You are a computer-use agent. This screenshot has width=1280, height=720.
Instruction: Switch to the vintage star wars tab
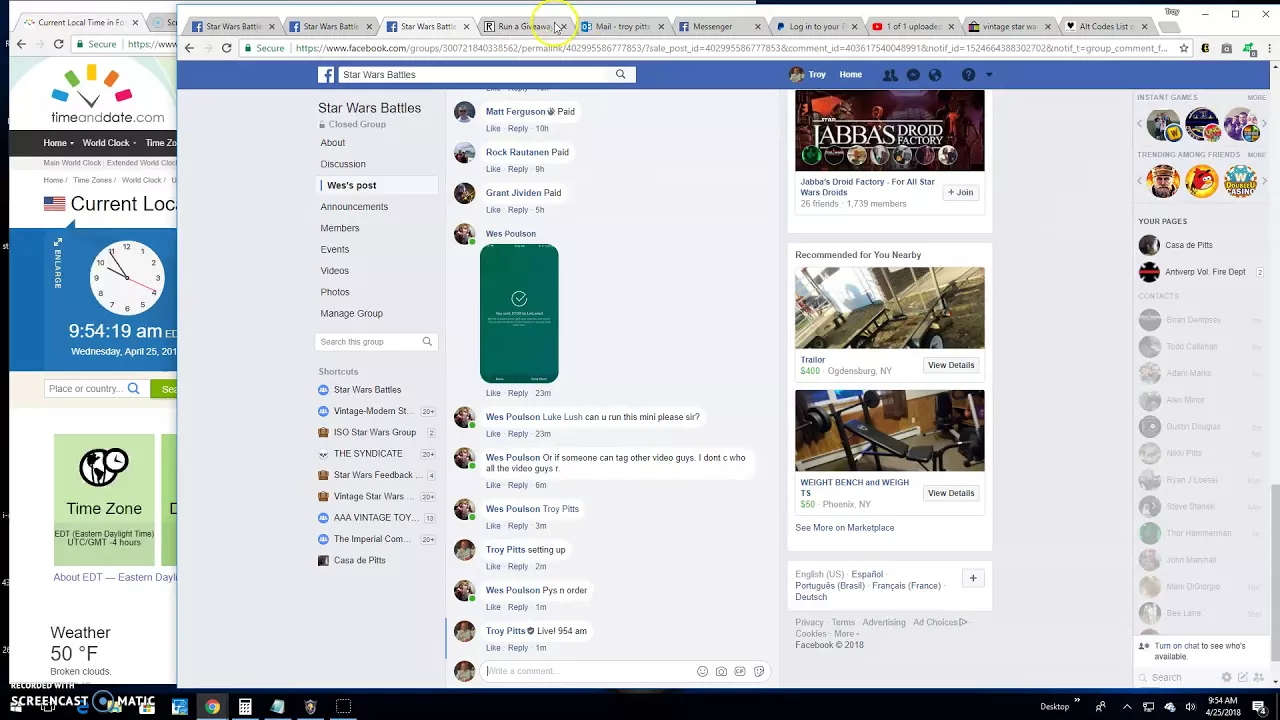coord(1009,27)
